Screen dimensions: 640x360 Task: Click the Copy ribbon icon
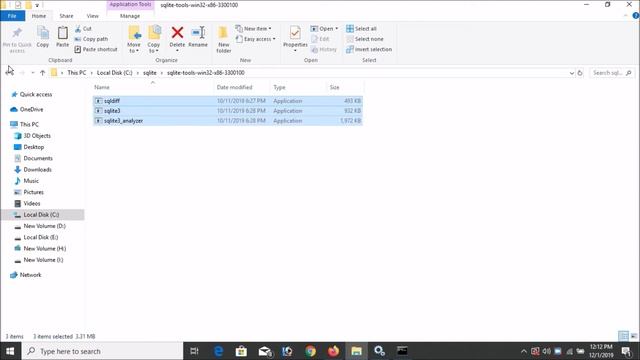pyautogui.click(x=42, y=37)
